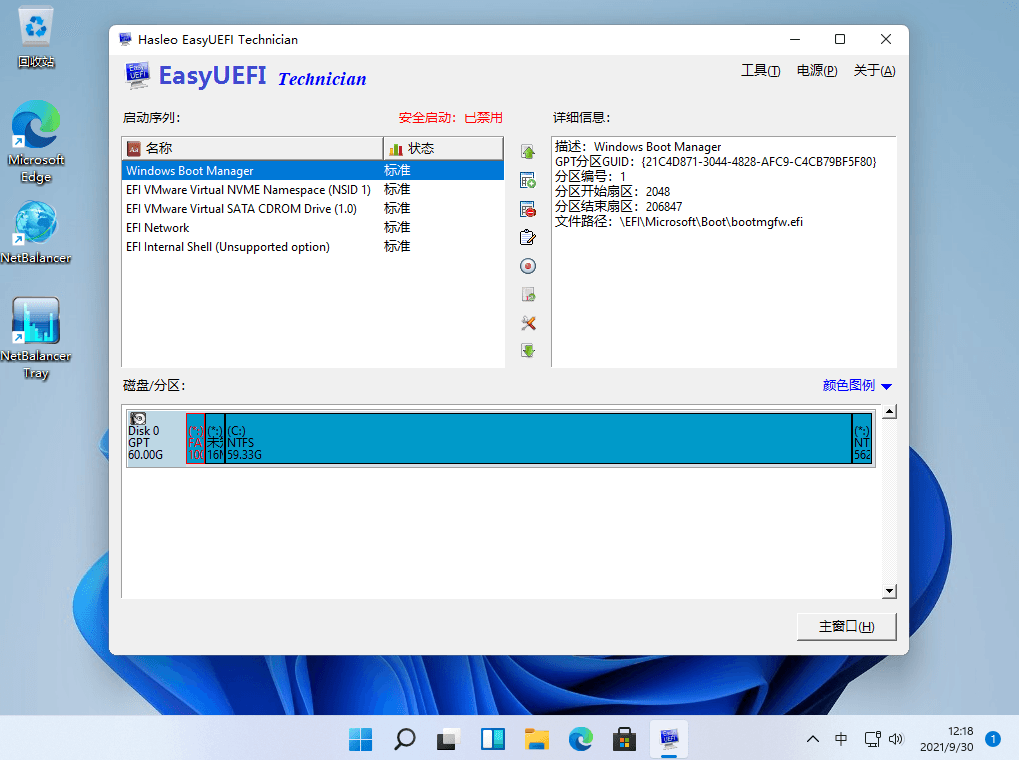
Task: Move boot entry up with green arrow
Action: [528, 152]
